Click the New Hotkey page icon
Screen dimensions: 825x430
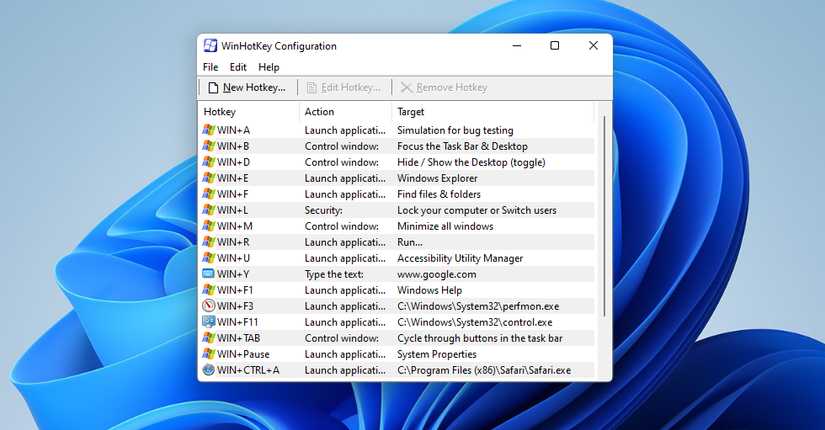213,87
